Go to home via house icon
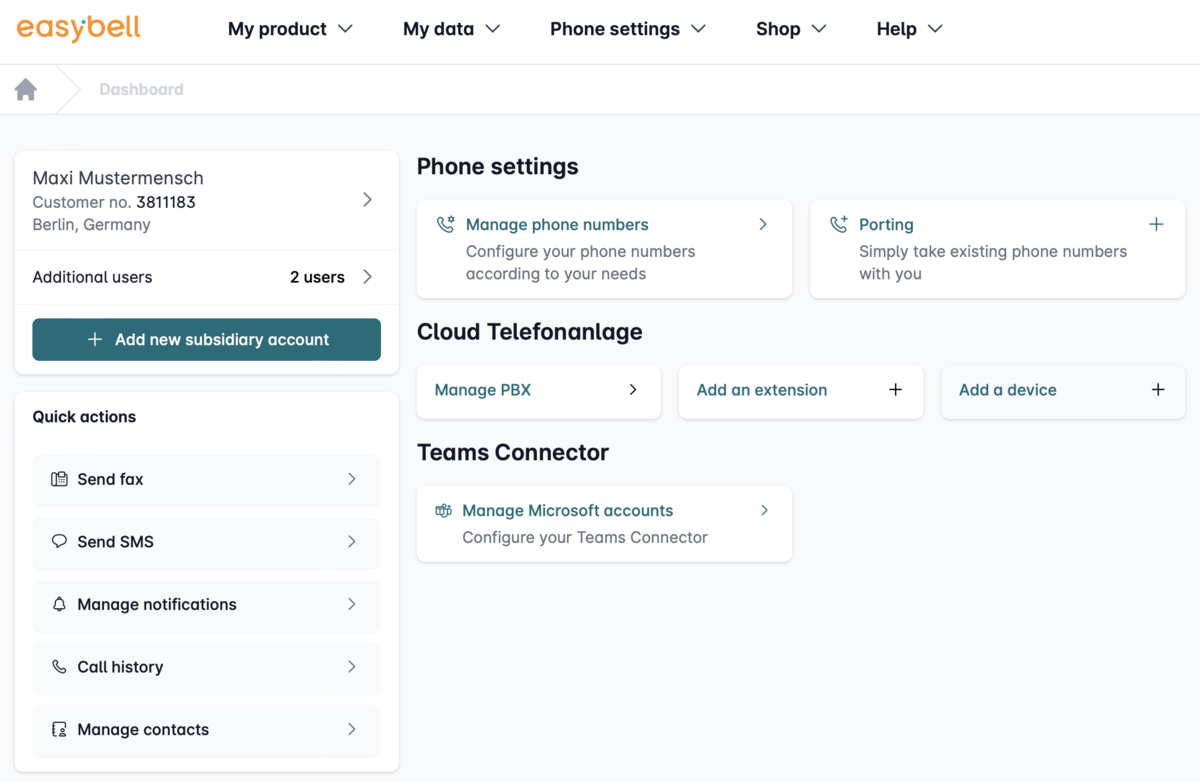Image resolution: width=1200 pixels, height=782 pixels. pos(26,89)
